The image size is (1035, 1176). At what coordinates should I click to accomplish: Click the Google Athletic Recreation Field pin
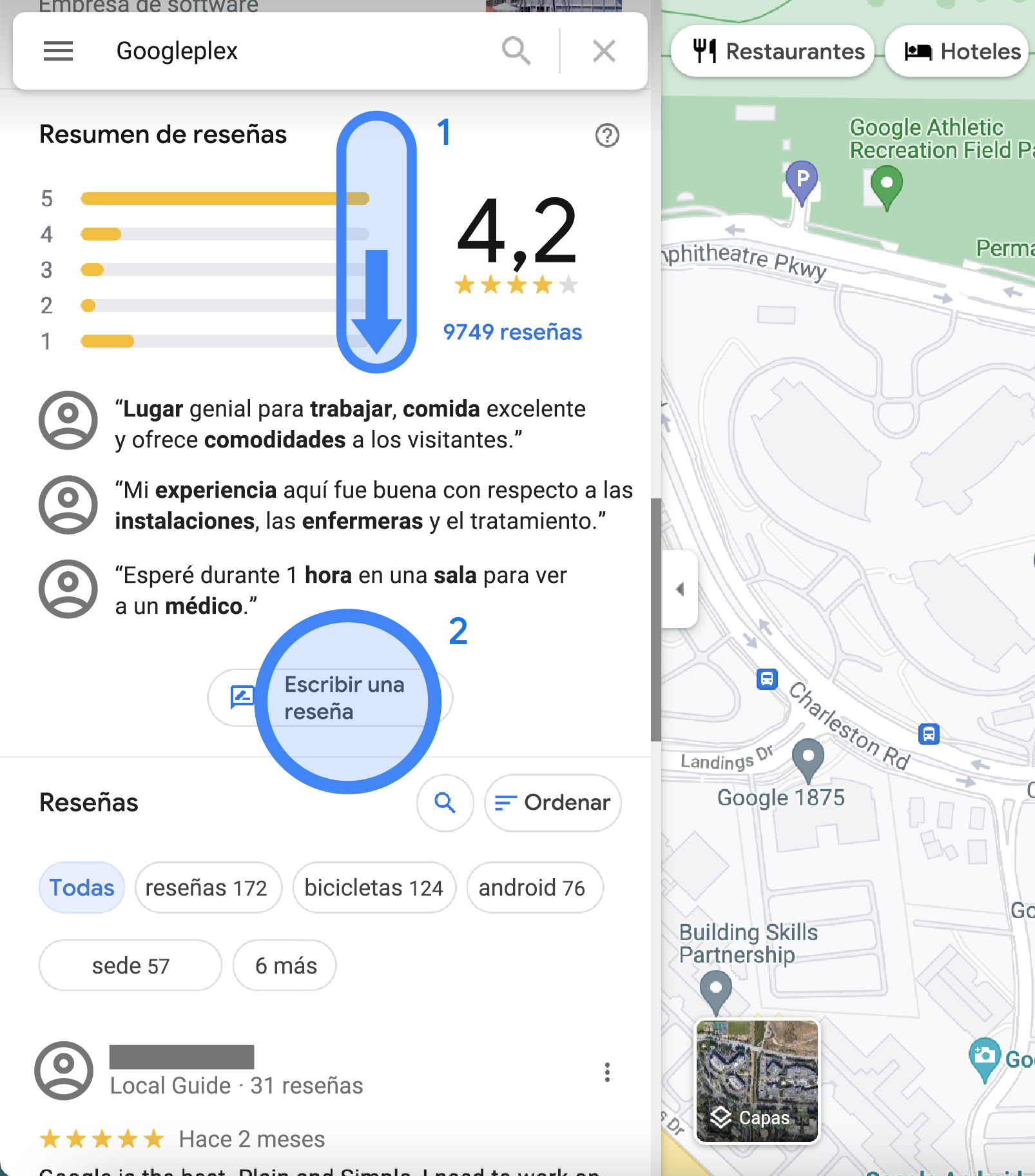tap(887, 187)
